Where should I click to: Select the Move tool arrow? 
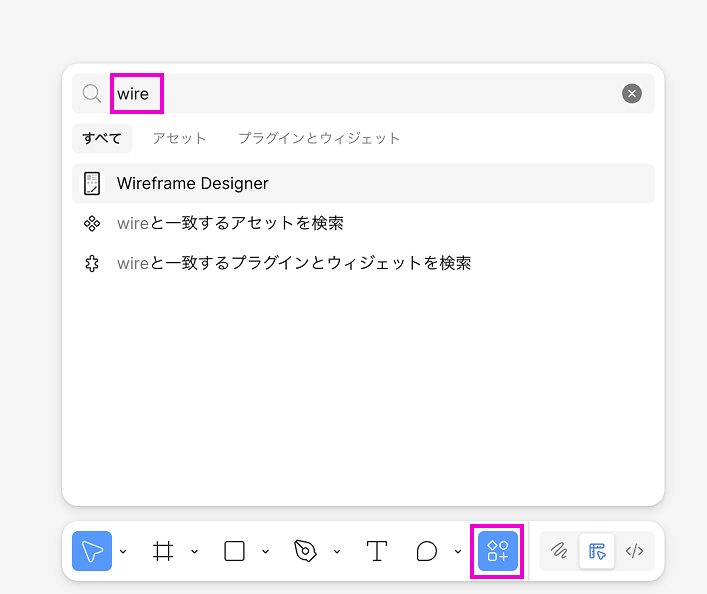92,551
